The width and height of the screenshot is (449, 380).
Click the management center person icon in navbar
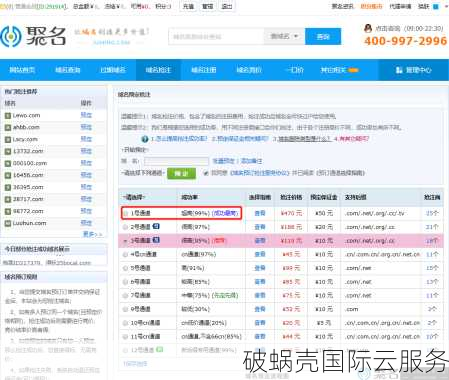coord(399,70)
